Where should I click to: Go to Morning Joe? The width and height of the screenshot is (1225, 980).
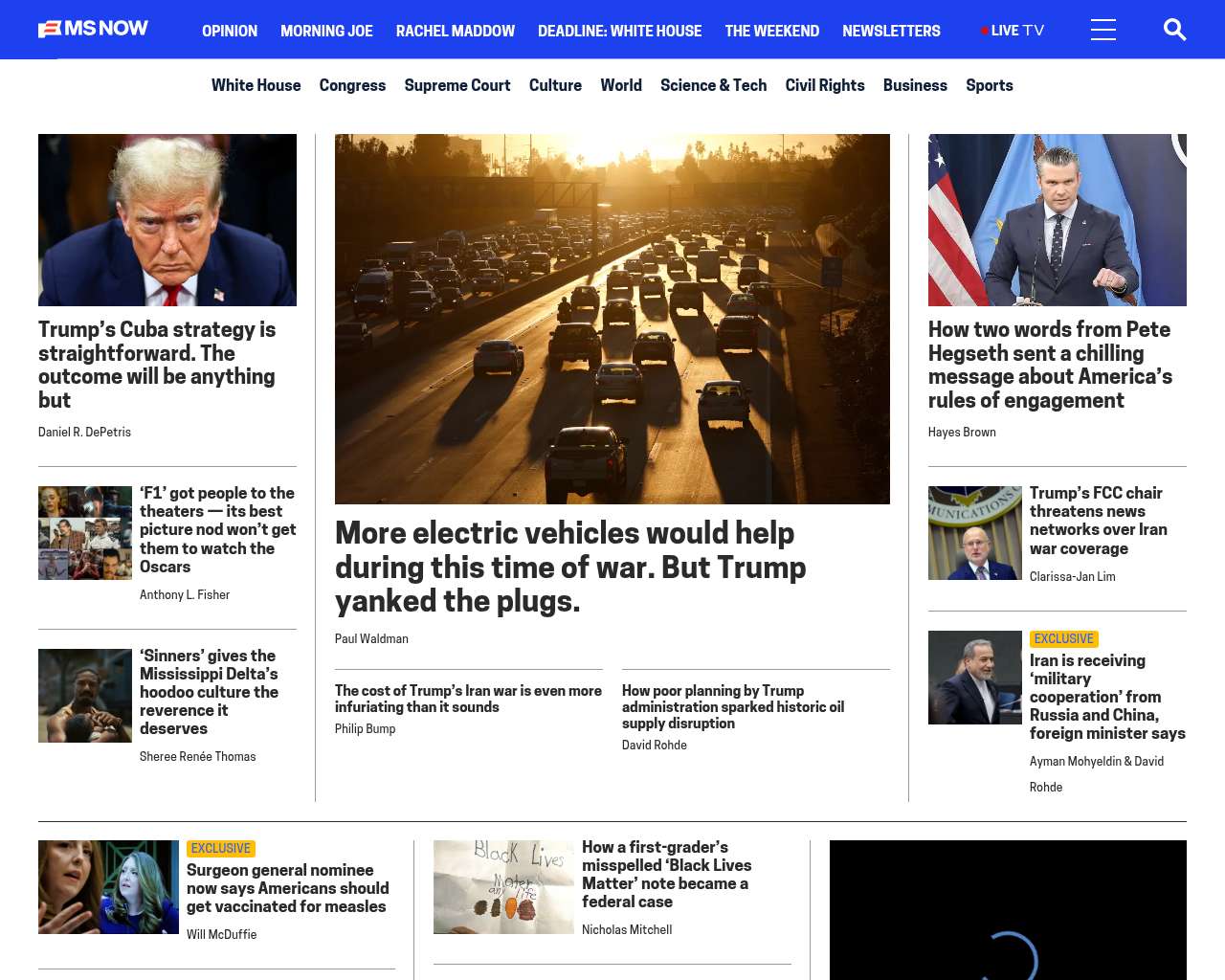coord(326,31)
